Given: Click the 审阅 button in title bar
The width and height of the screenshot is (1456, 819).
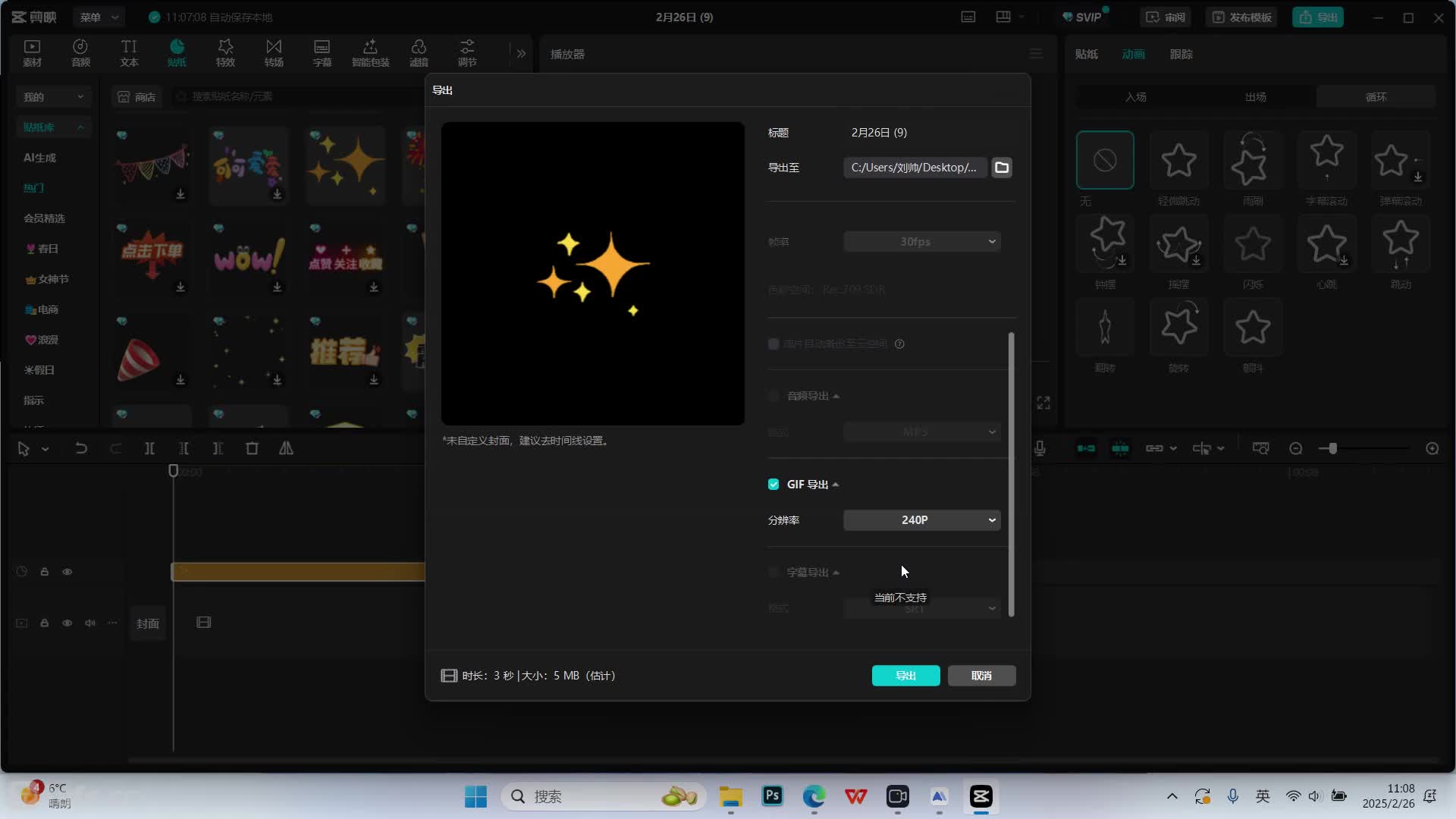Looking at the screenshot, I should click(1166, 17).
